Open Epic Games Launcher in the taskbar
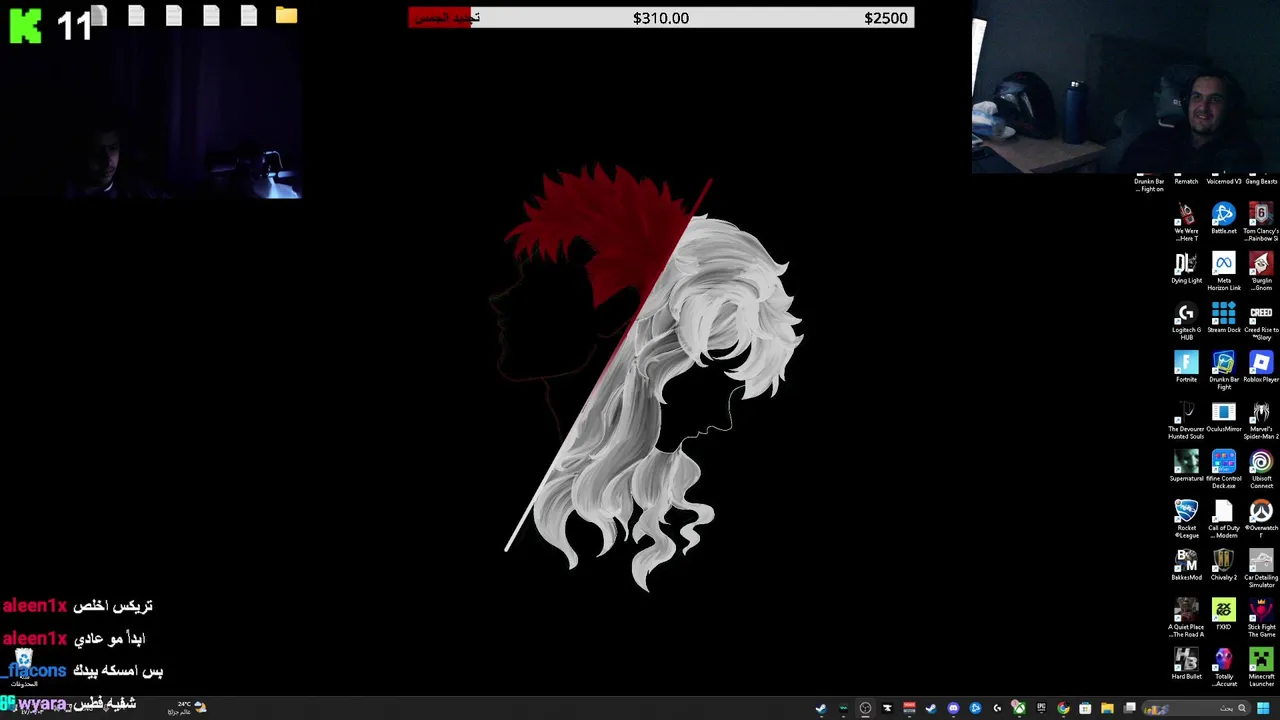This screenshot has height=720, width=1280. point(1041,708)
